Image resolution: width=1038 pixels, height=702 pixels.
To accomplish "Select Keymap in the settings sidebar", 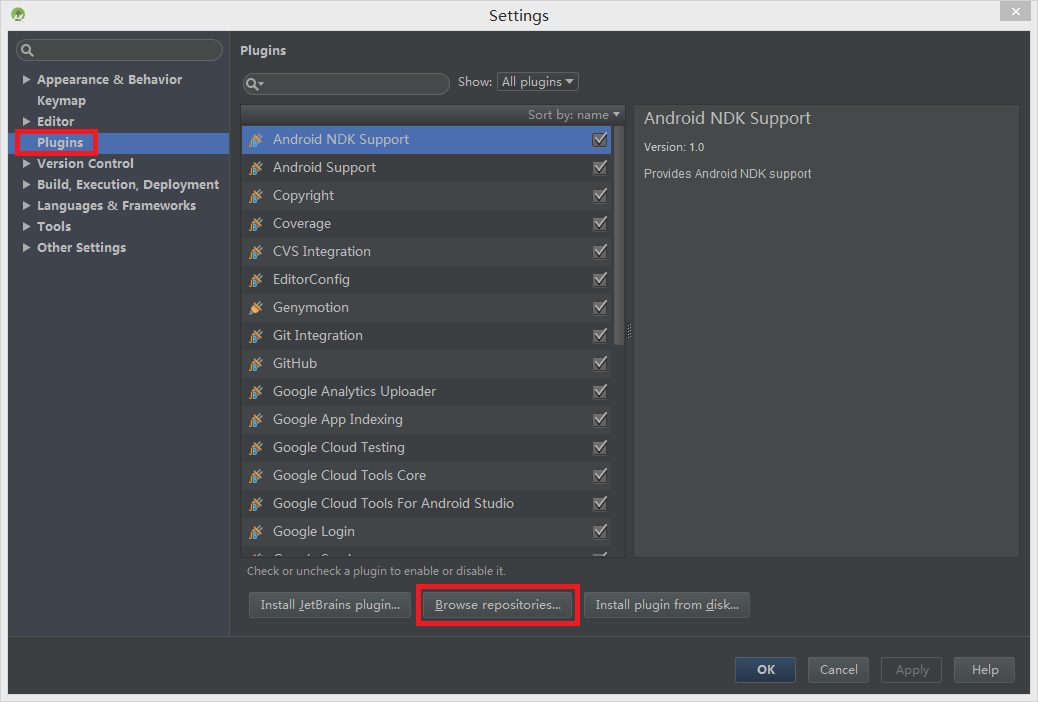I will [61, 101].
